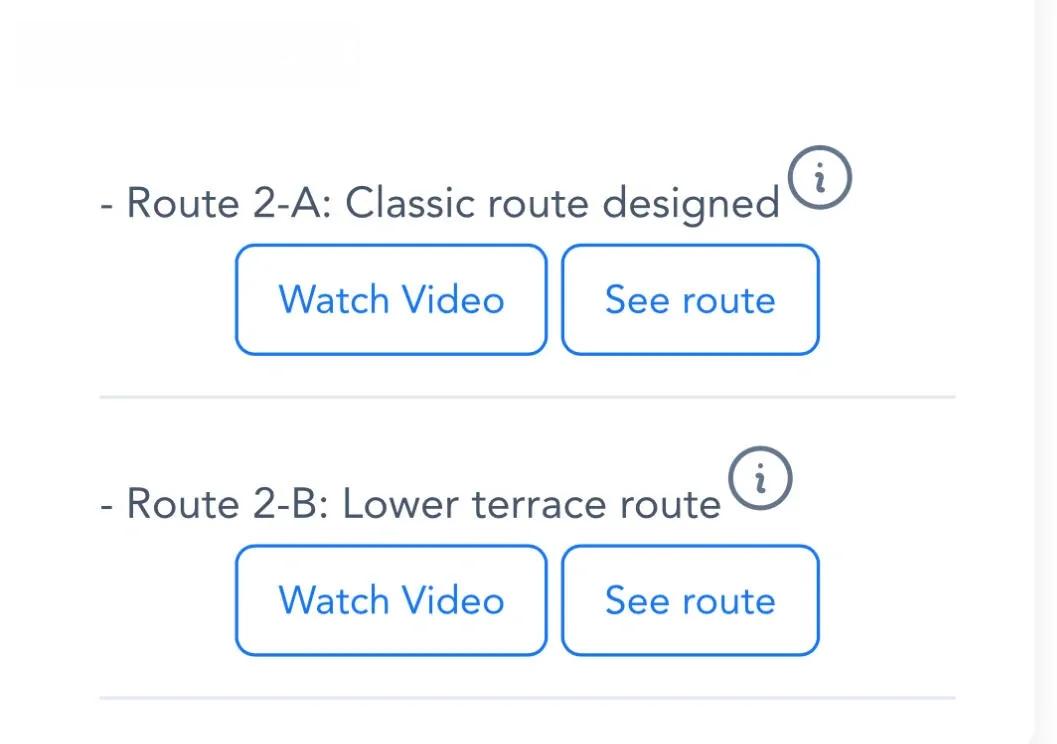Click the words "Lower terrace route"
This screenshot has height=744, width=1057.
532,504
